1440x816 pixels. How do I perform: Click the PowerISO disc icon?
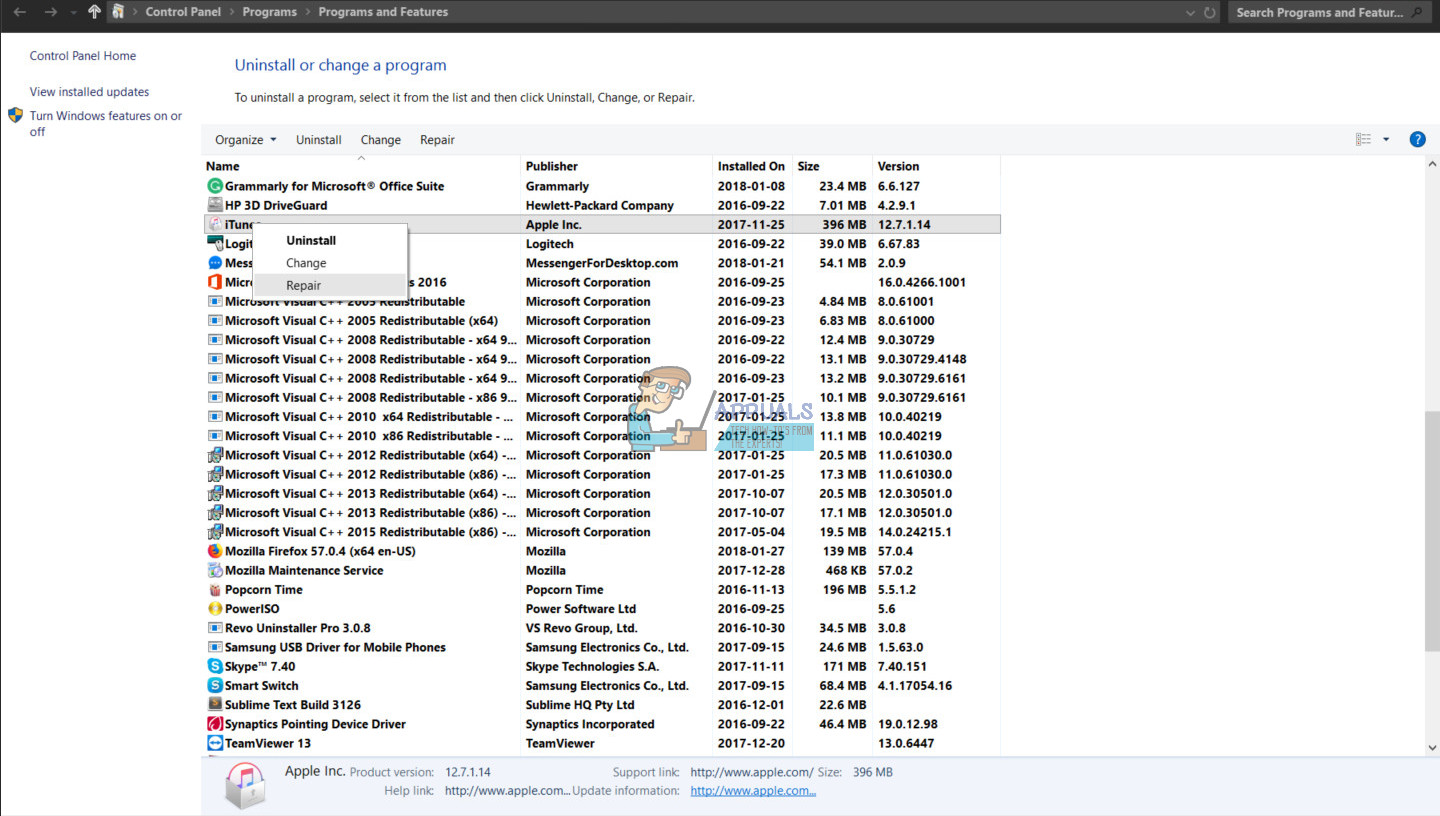point(214,609)
